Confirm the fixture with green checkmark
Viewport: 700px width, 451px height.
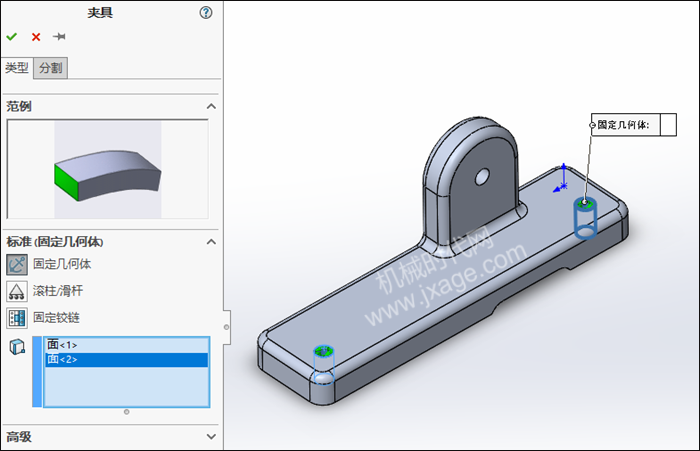coord(12,37)
